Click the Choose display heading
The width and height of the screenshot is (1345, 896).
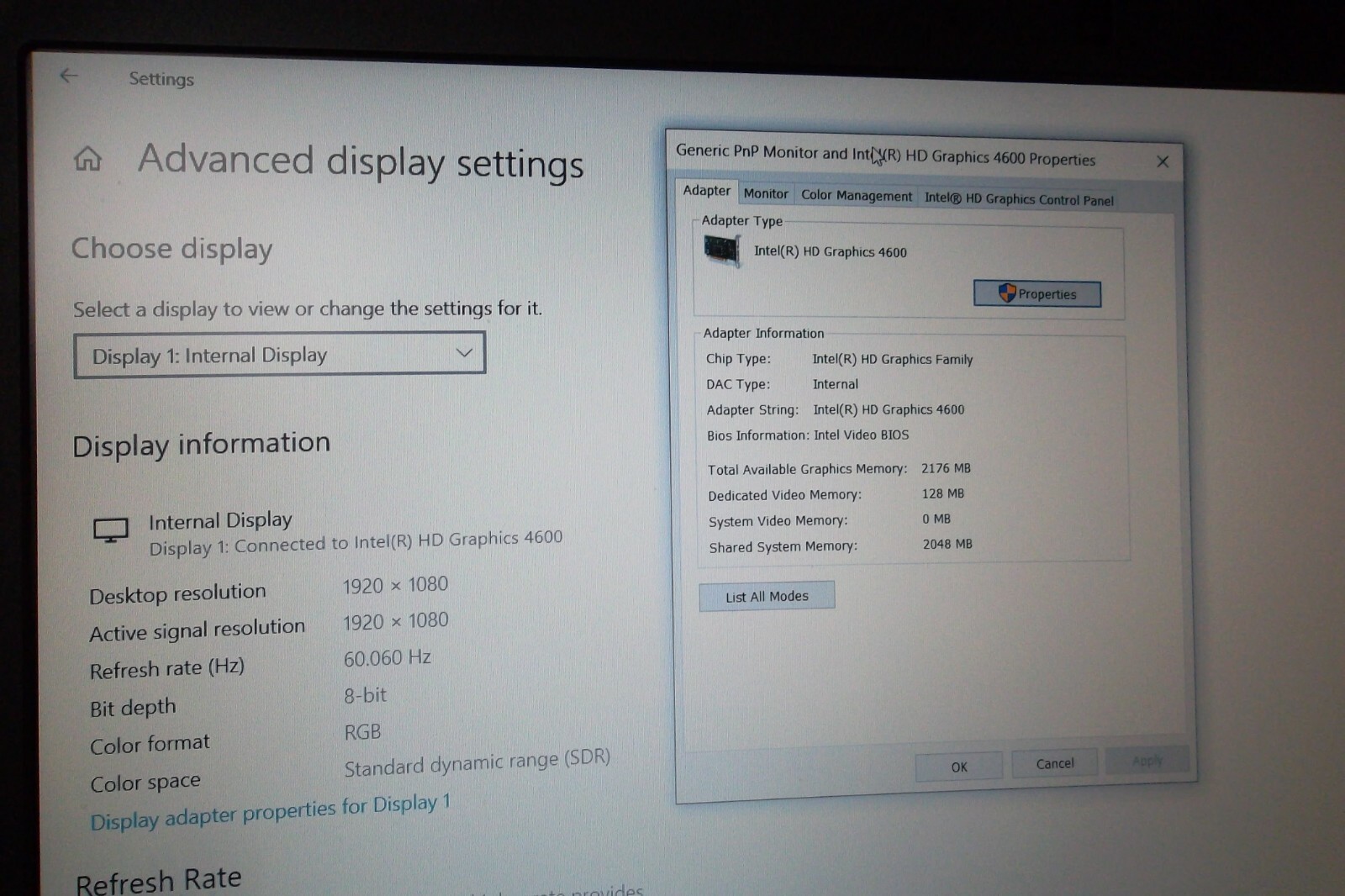tap(171, 249)
